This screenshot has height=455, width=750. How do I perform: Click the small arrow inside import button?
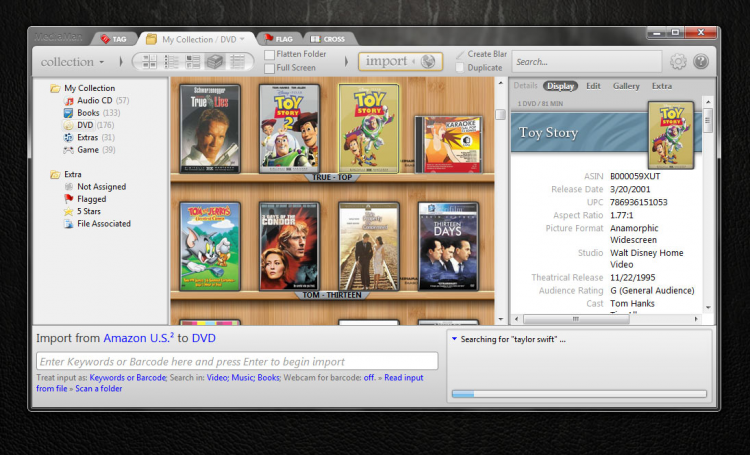414,61
